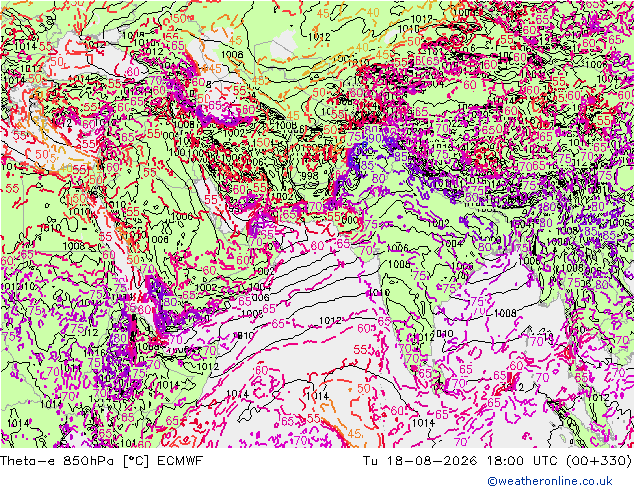Click the 1012 isobar label mid Arabian Sea
Viewport: 634px width, 490px height.
[x=330, y=321]
